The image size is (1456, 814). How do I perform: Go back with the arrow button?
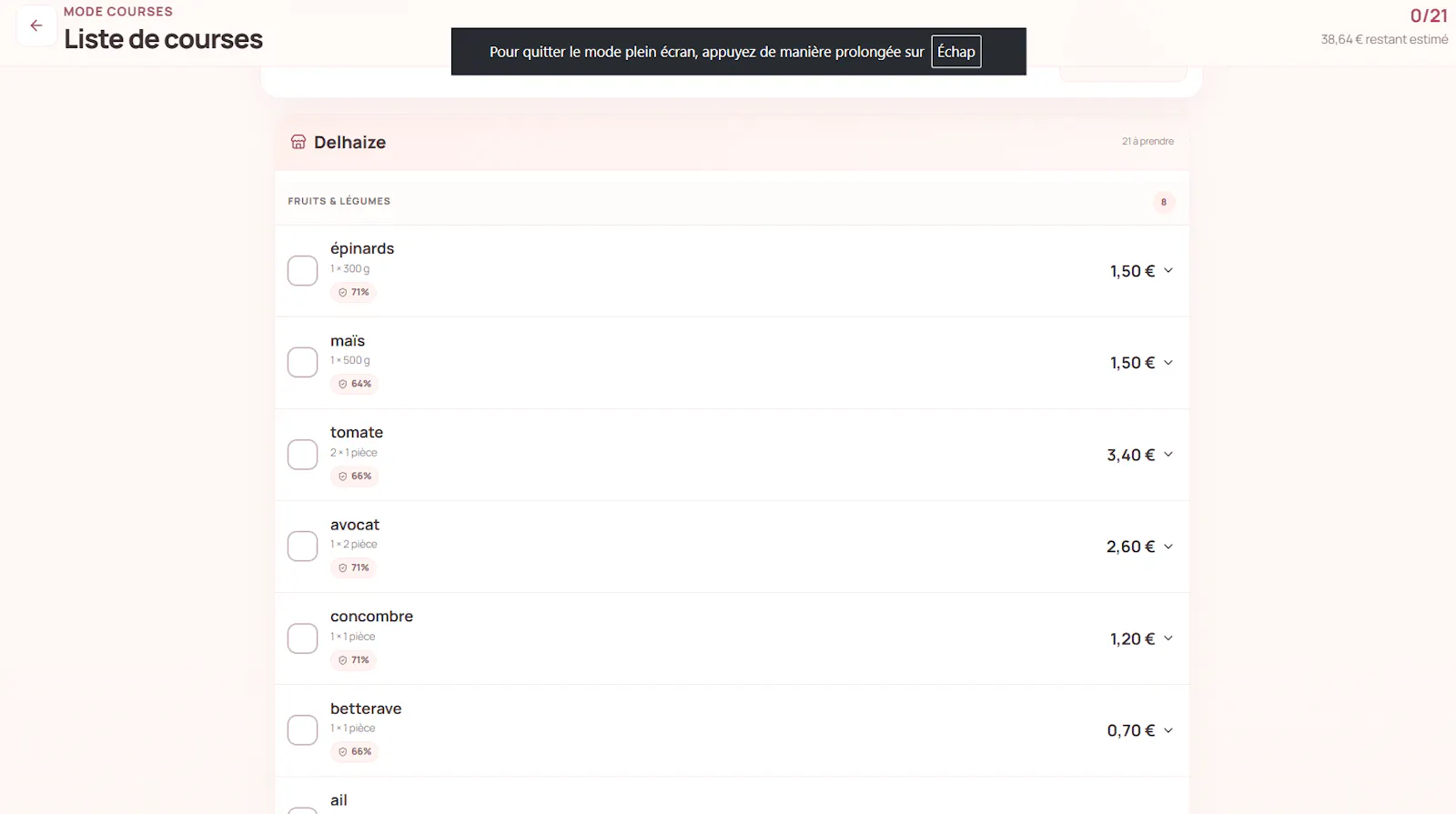[36, 25]
